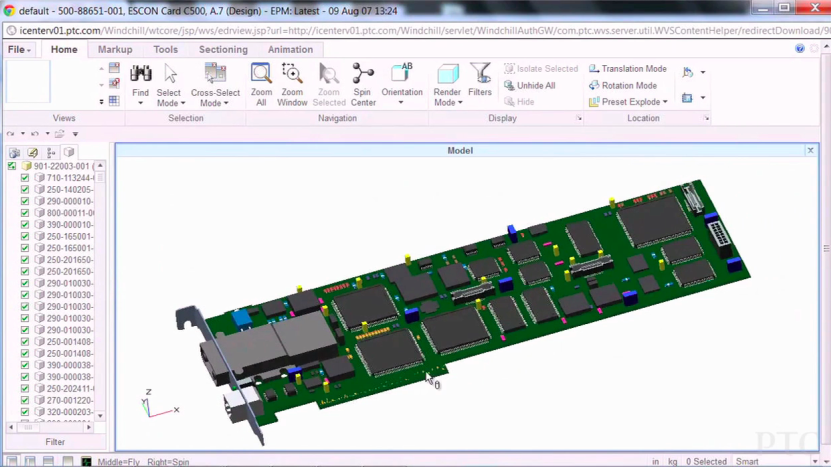
Task: Click the second view icon with red X in Views
Action: pos(114,84)
